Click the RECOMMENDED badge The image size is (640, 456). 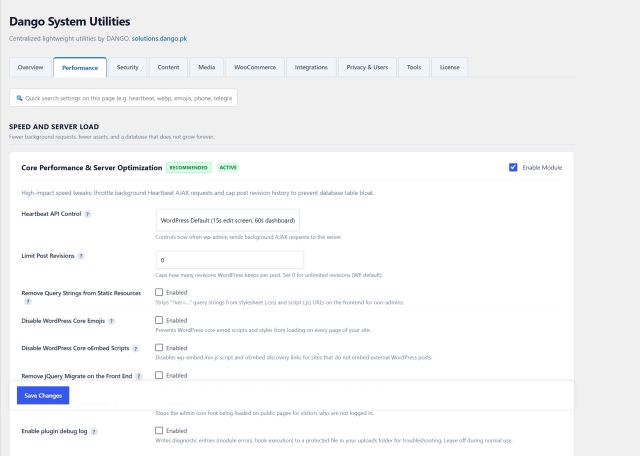pos(189,167)
